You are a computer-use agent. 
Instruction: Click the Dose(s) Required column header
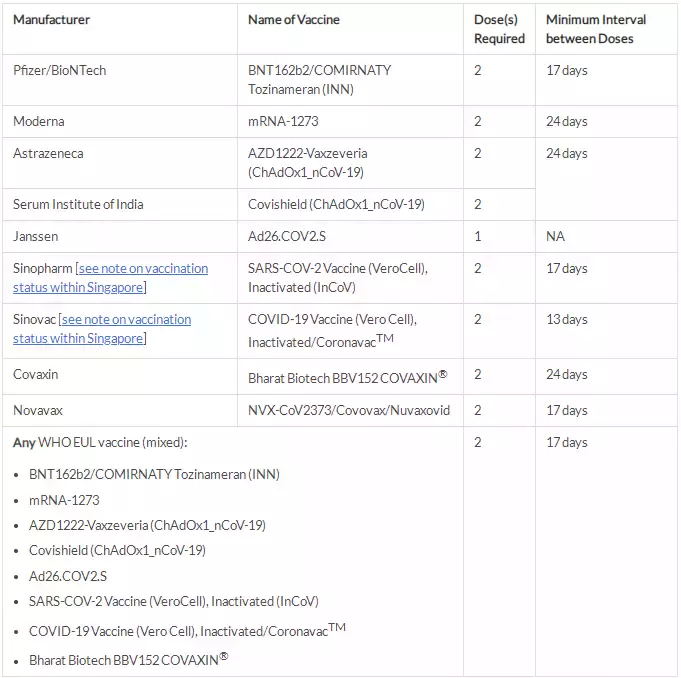499,29
